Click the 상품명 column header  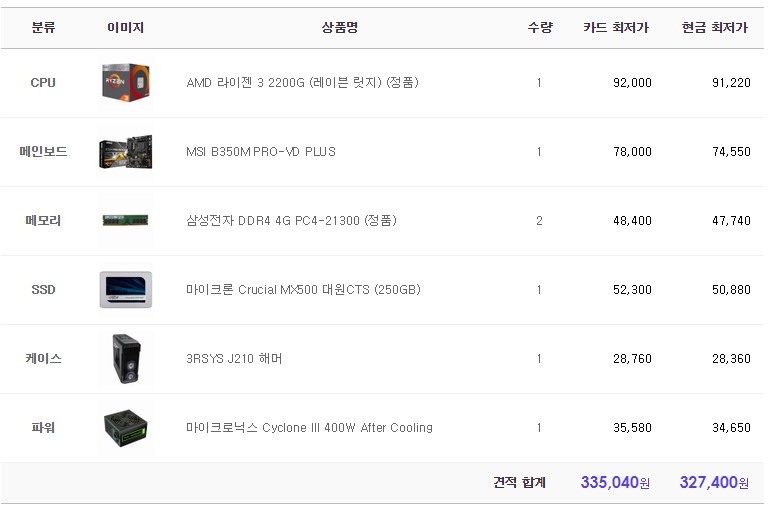(x=340, y=28)
